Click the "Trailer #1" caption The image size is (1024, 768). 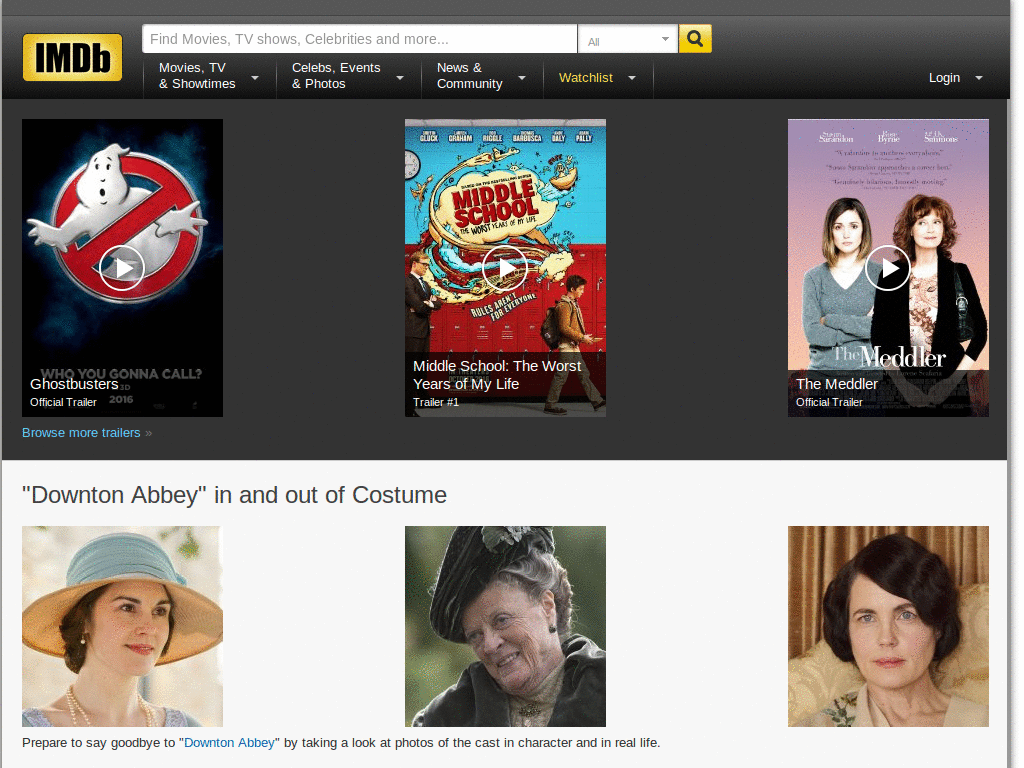(436, 402)
